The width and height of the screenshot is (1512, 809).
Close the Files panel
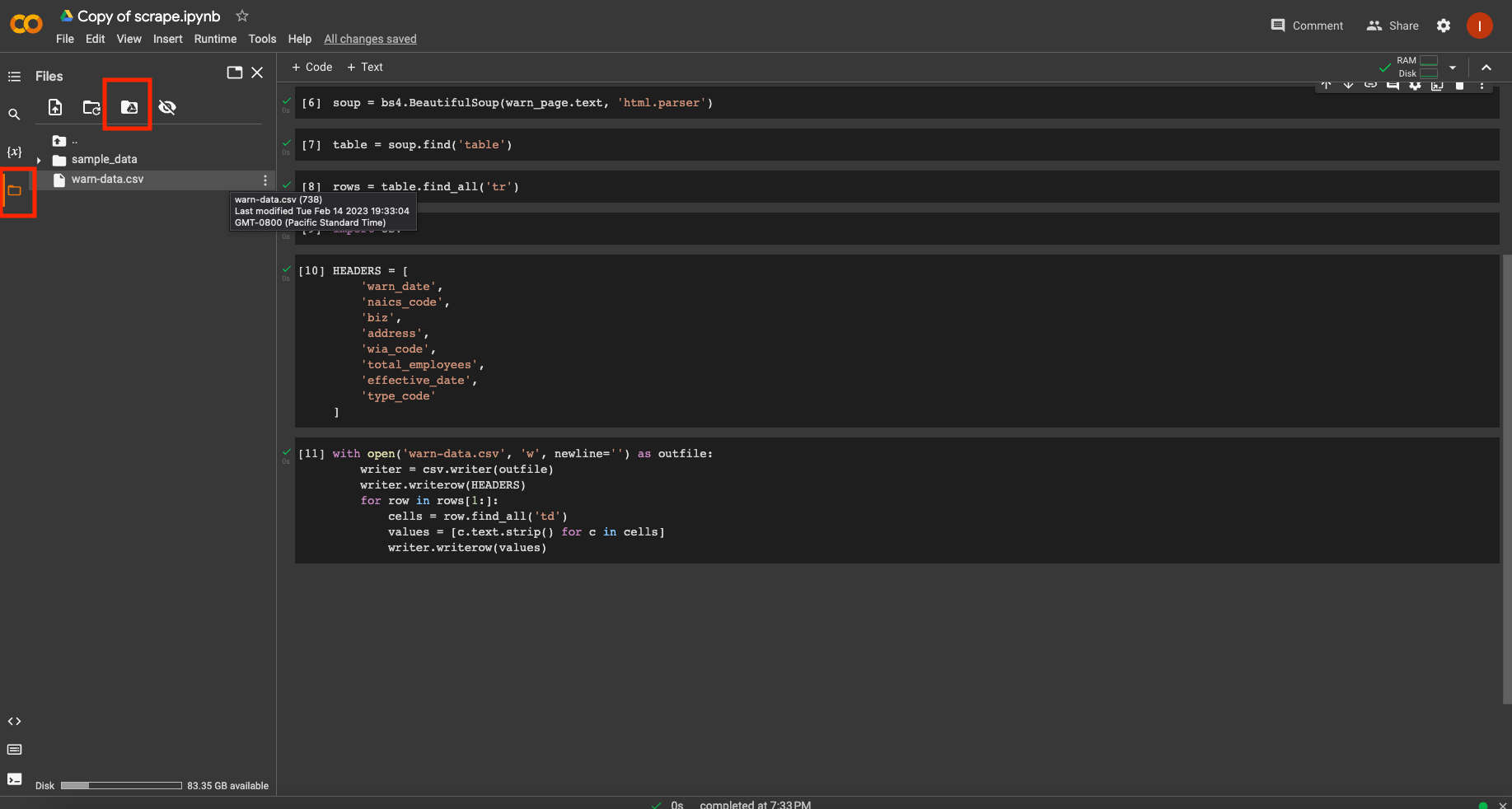[257, 72]
